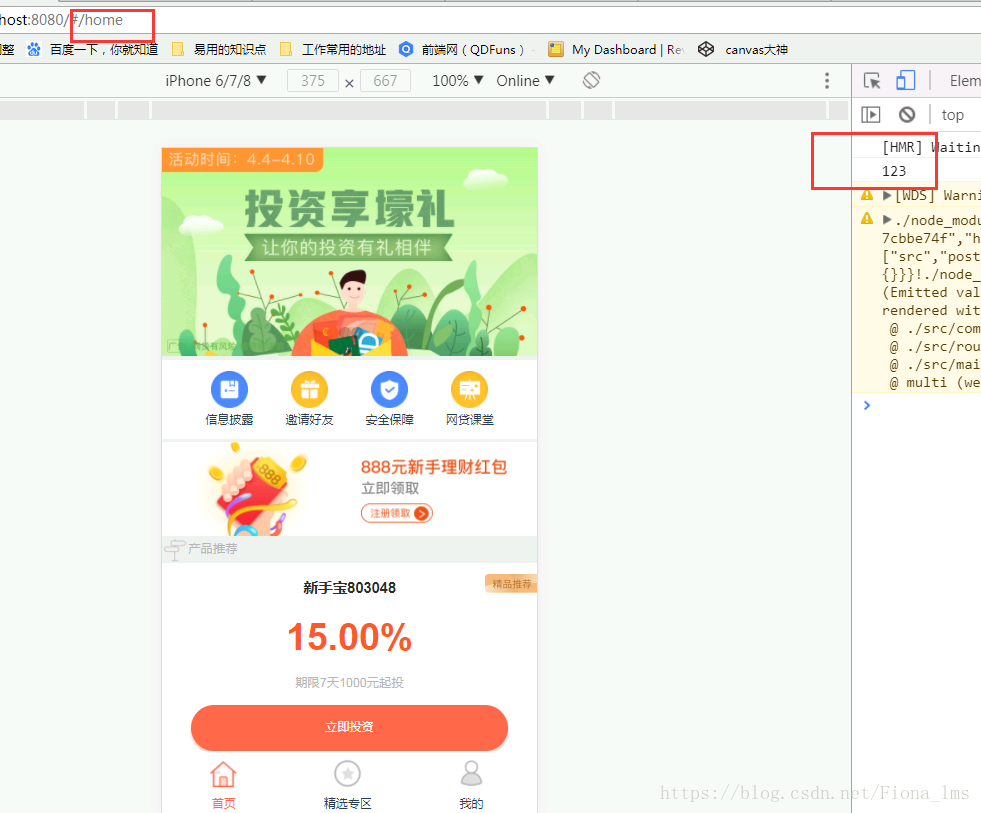Open the Online network throttling dropdown
Screen dimensions: 981x813
(x=524, y=80)
